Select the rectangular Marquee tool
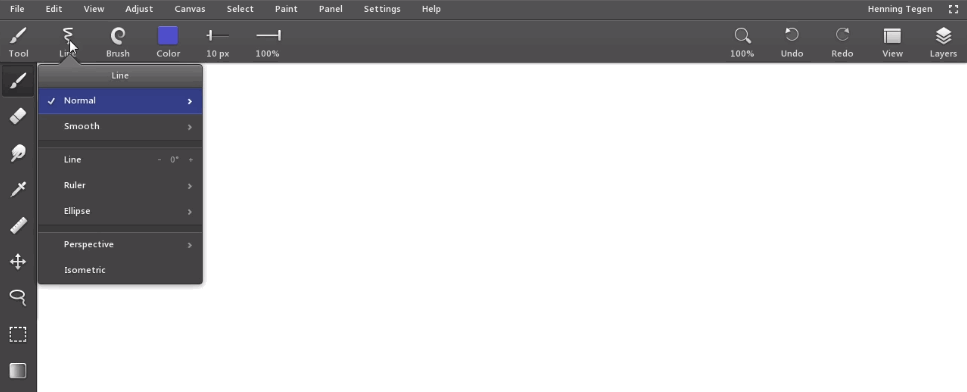The image size is (967, 392). tap(18, 334)
